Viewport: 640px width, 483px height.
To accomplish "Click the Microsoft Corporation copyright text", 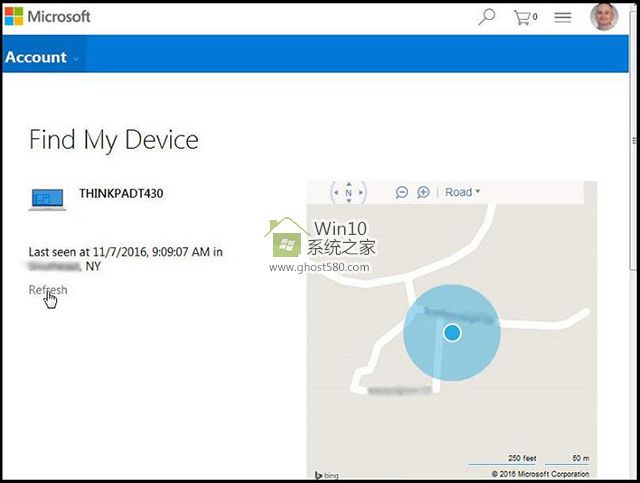I will coord(540,474).
